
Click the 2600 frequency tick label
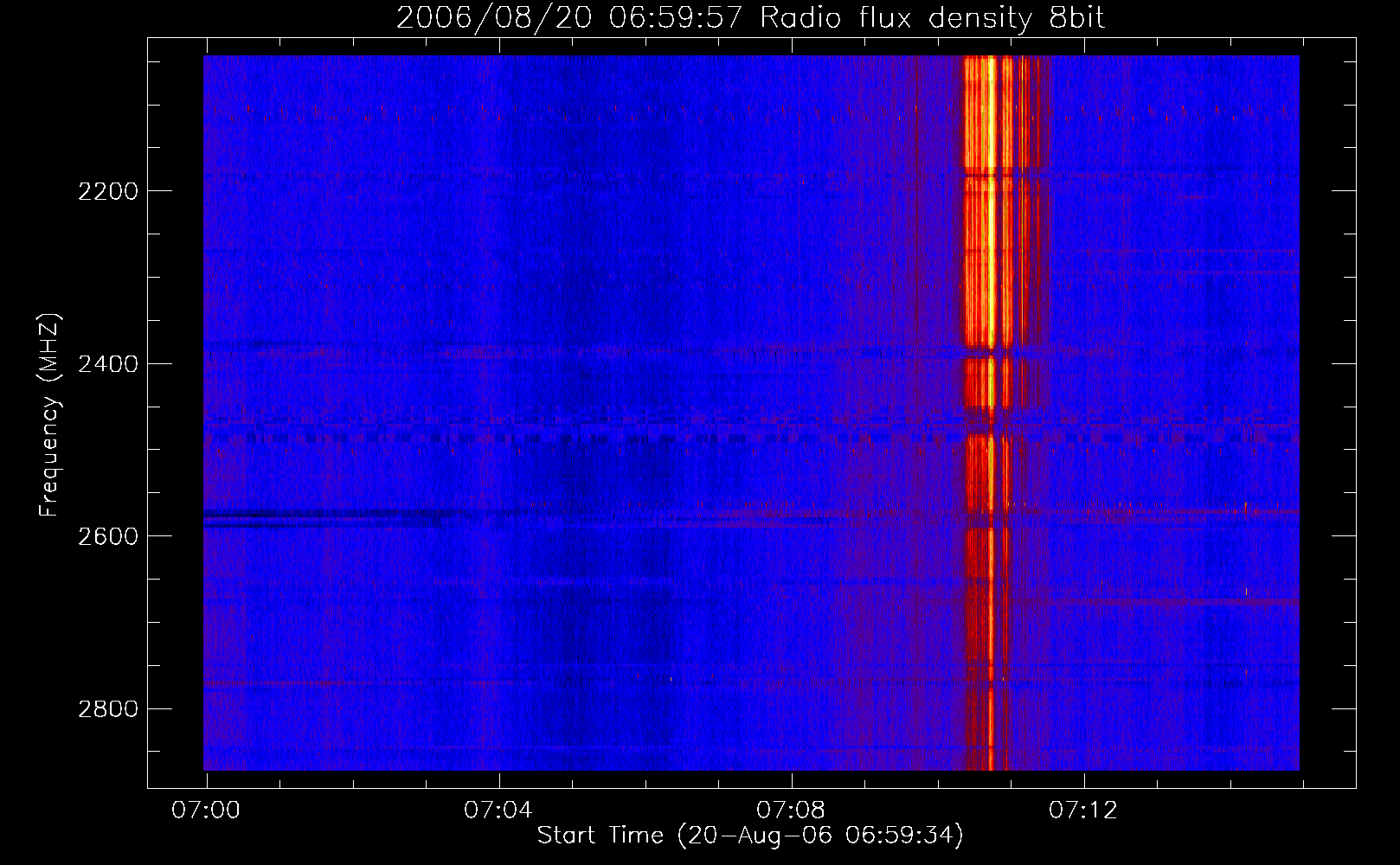click(x=107, y=536)
